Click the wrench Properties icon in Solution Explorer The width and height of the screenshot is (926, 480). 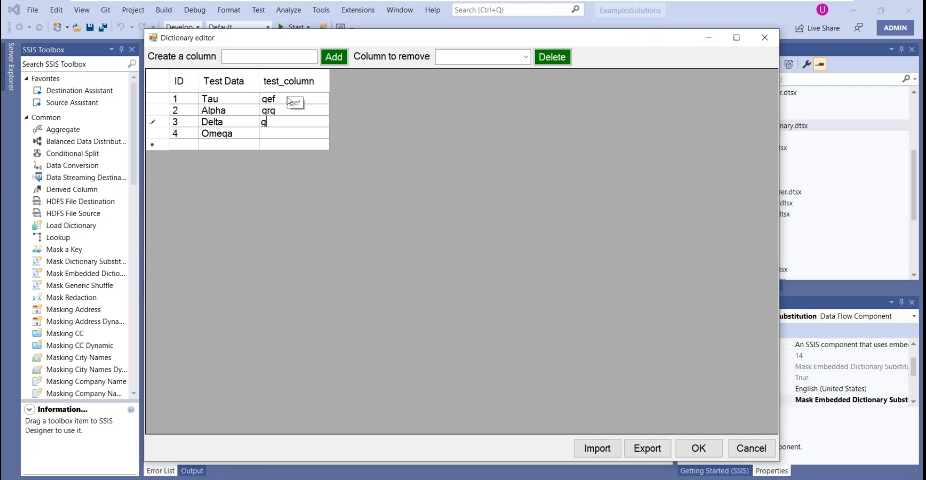[806, 64]
